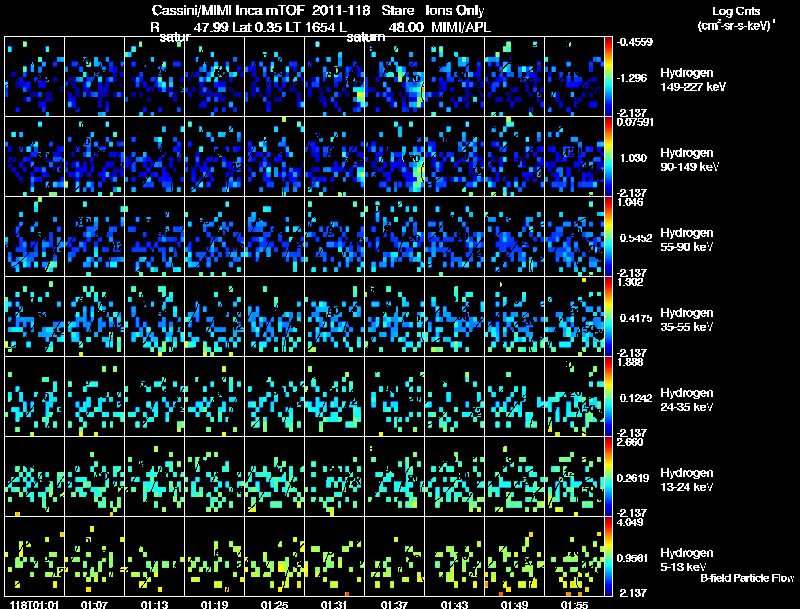Click the colorbar beside Hydrogen 35-55 keV
This screenshot has height=609, width=800.
[x=608, y=317]
